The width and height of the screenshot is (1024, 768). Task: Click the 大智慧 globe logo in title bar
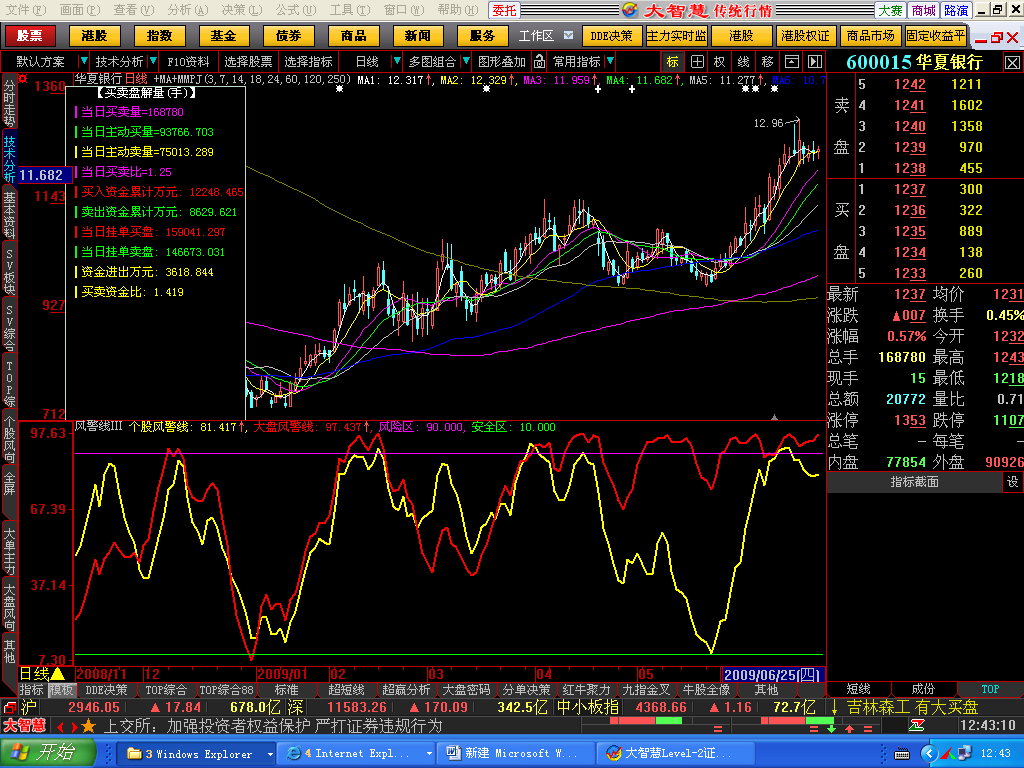(630, 10)
